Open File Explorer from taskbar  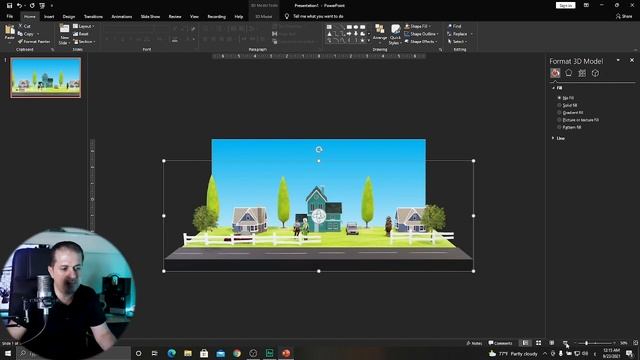[x=188, y=353]
